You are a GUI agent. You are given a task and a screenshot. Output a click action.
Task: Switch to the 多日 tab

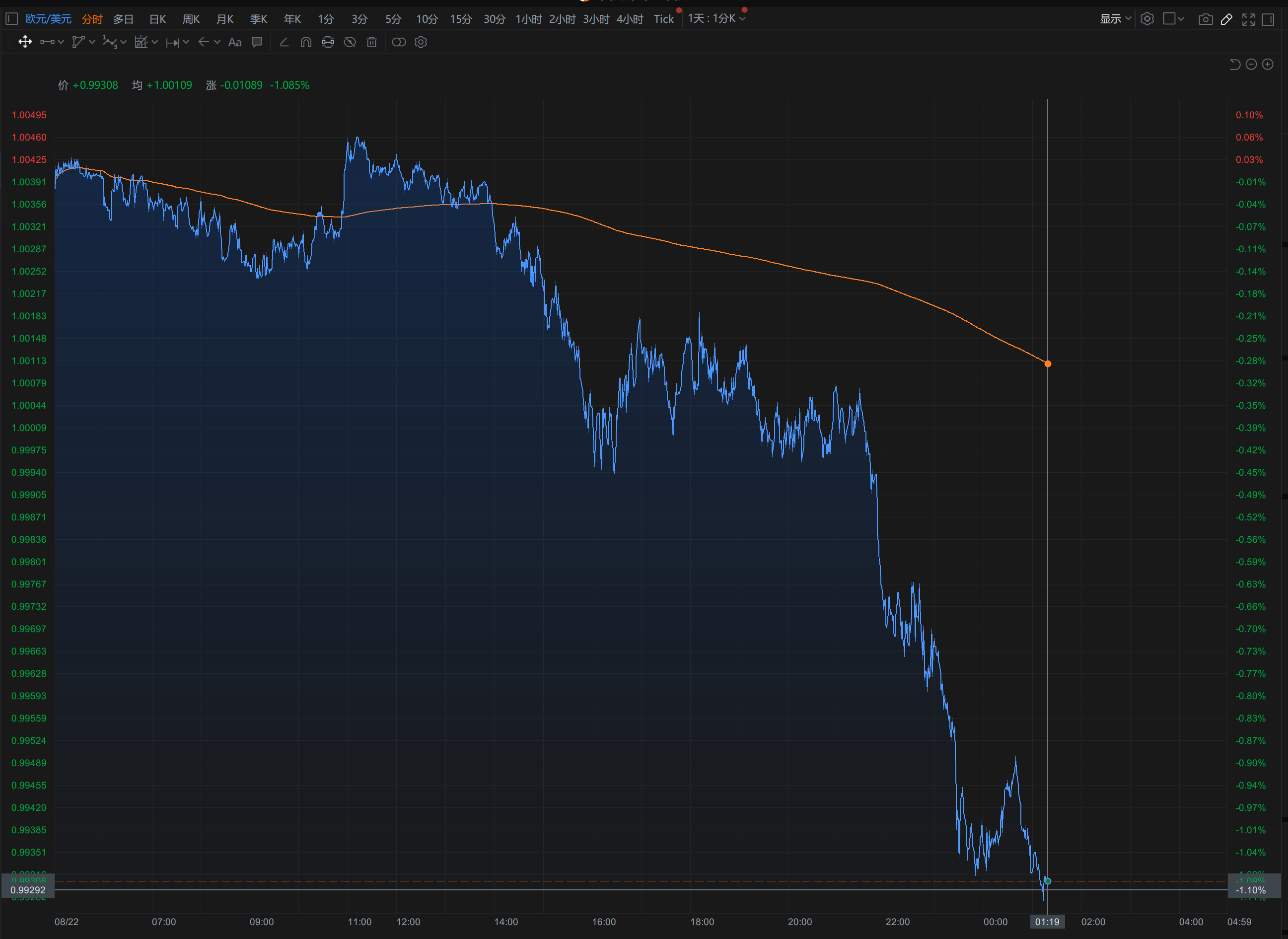123,19
